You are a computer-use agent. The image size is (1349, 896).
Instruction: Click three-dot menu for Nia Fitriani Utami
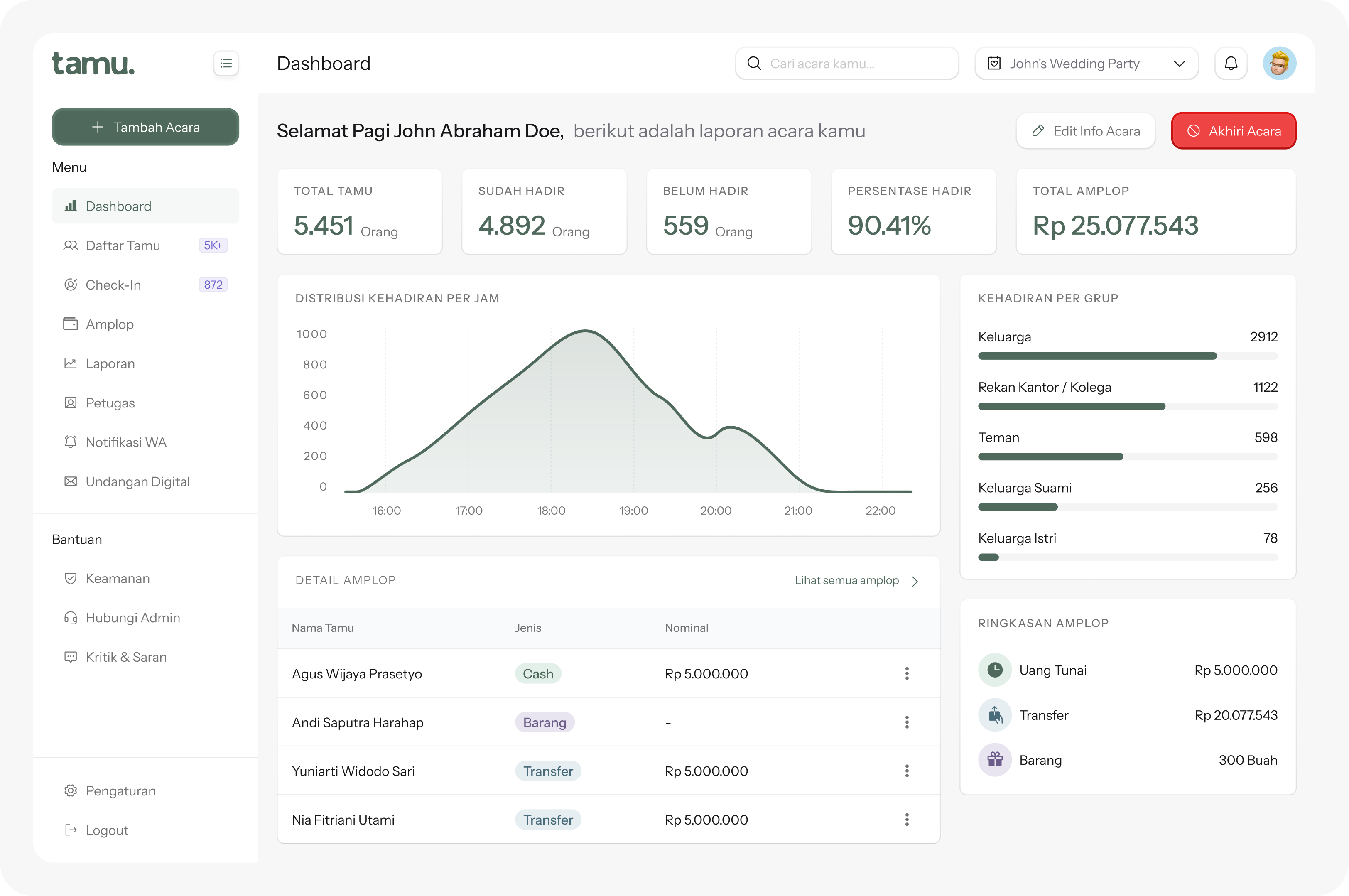tap(907, 820)
